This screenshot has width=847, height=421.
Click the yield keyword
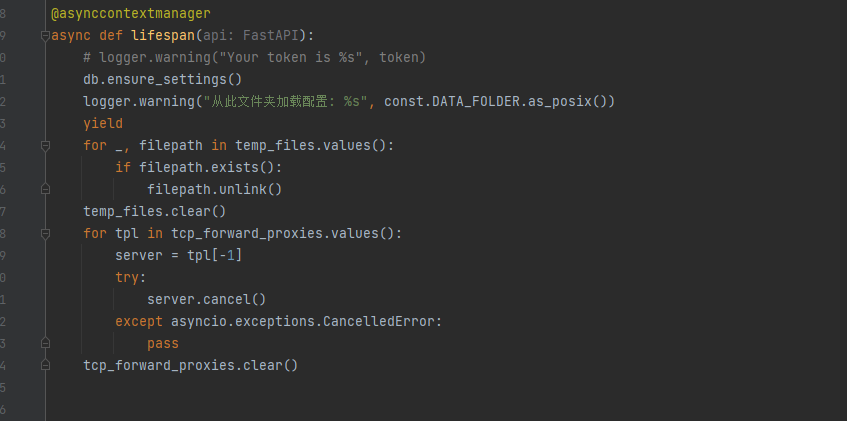(103, 124)
